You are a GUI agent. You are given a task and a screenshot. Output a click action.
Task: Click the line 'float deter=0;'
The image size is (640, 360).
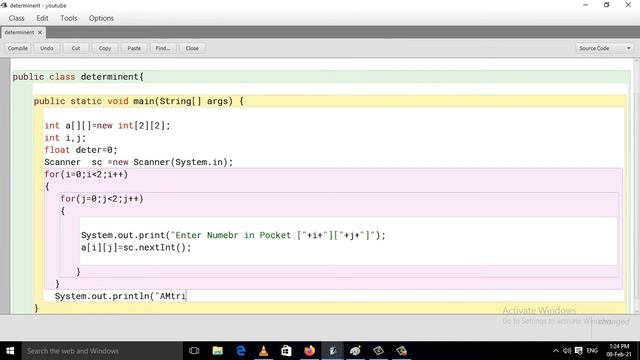pyautogui.click(x=81, y=150)
